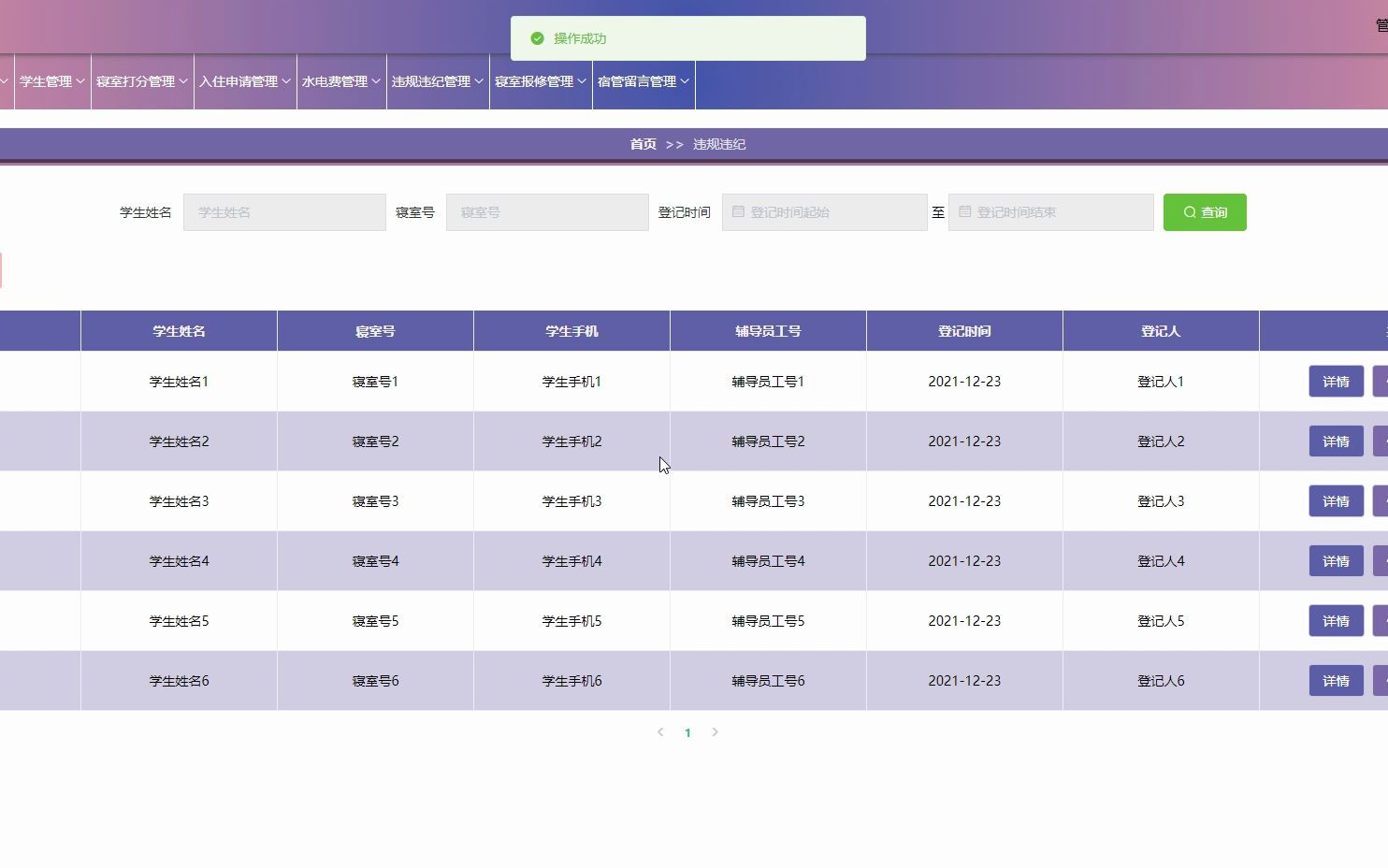Expand the 水电费管理 dropdown

click(x=340, y=81)
